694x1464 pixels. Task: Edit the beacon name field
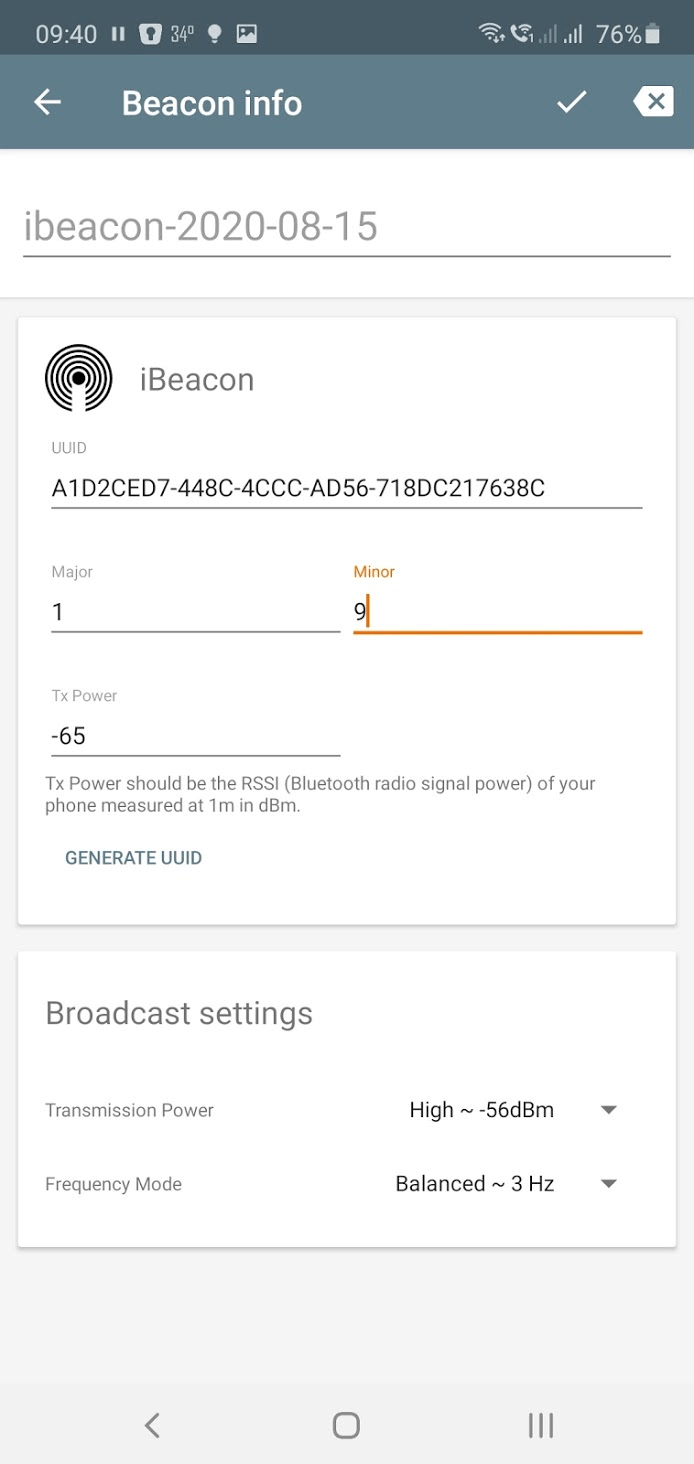[346, 227]
